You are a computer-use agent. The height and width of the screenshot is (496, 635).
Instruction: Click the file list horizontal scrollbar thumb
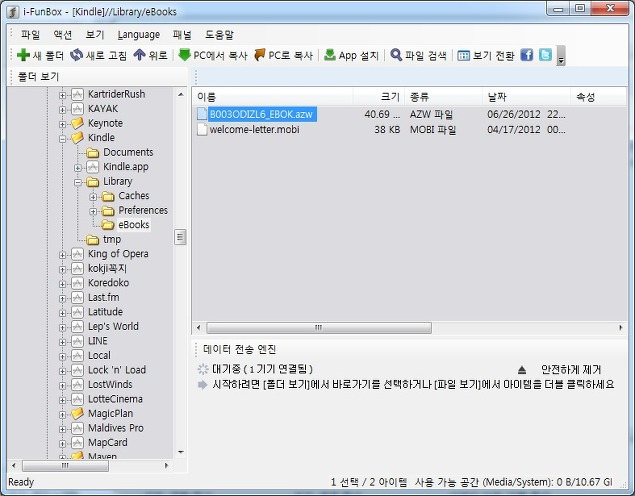(319, 327)
